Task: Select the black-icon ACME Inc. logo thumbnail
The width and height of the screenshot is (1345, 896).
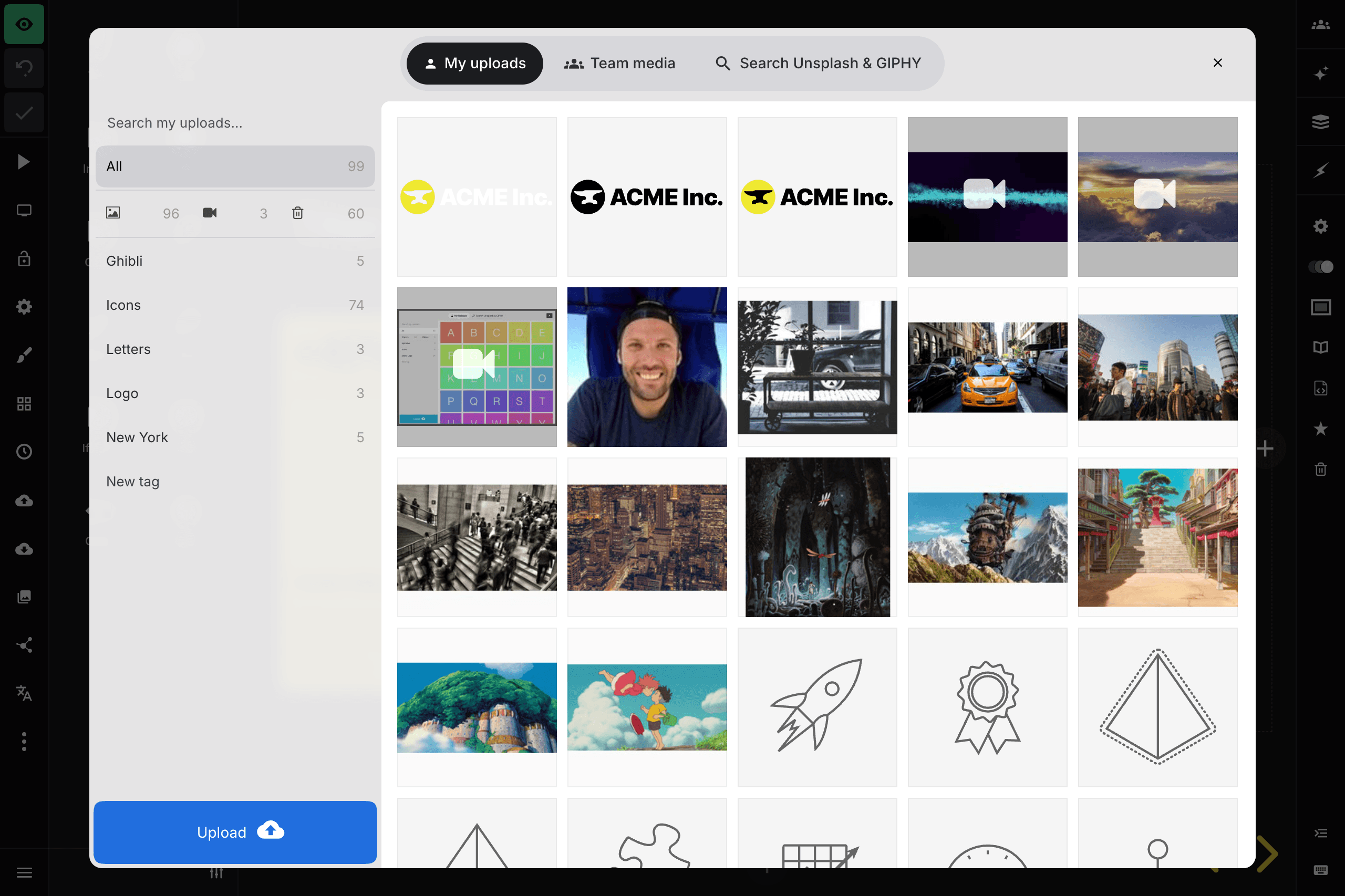Action: click(647, 196)
